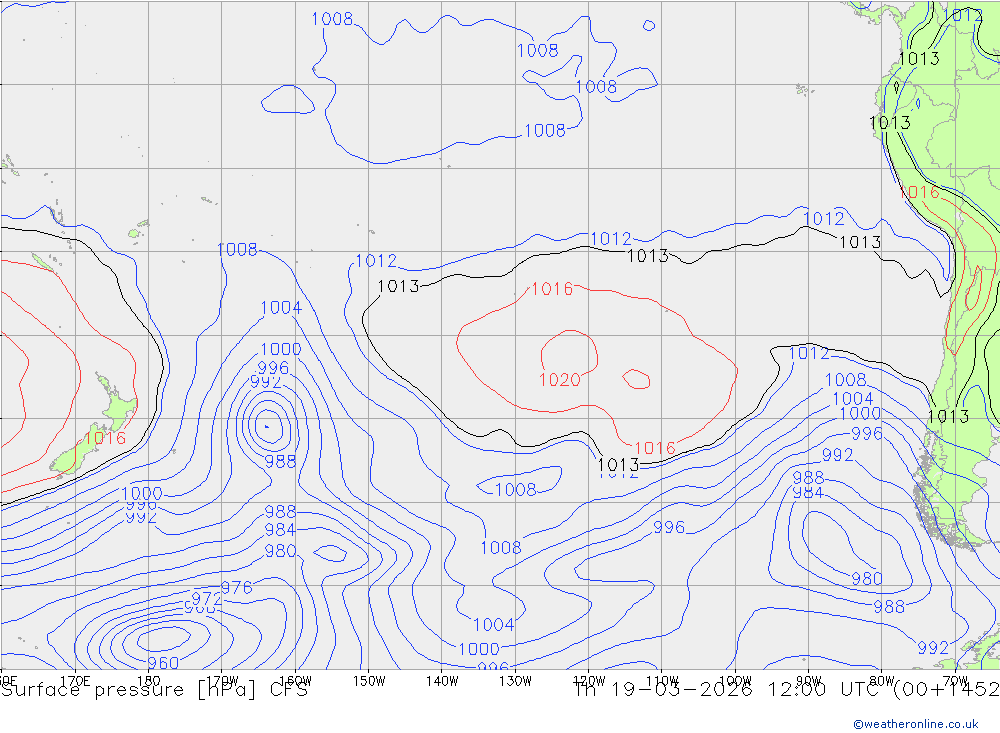Click the 180 longitude axis label
The width and height of the screenshot is (1000, 733).
[148, 681]
